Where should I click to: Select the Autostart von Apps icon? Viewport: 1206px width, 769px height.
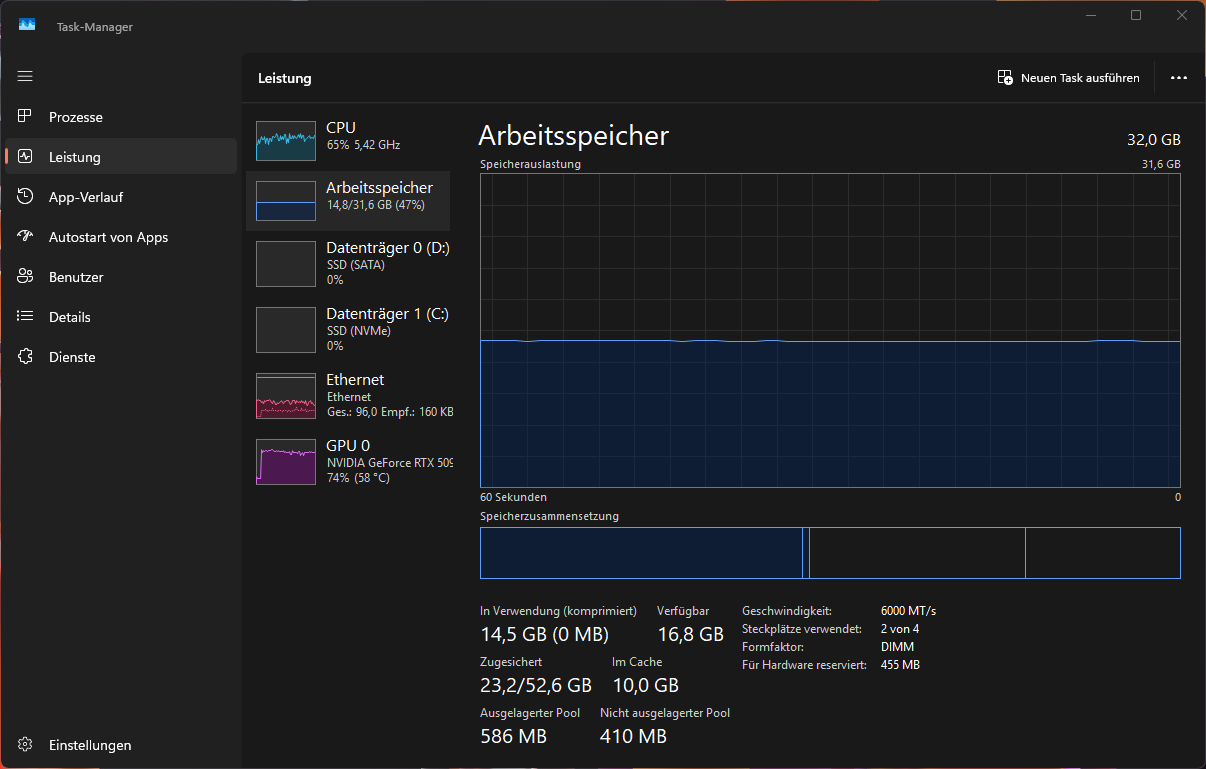(x=26, y=237)
